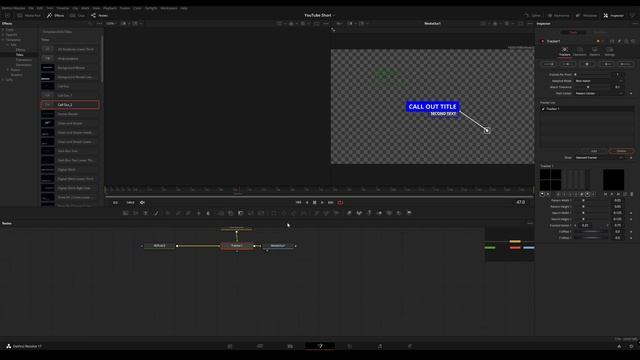The width and height of the screenshot is (640, 360).
Task: Expand the Fusion templates folder
Action: (8, 70)
